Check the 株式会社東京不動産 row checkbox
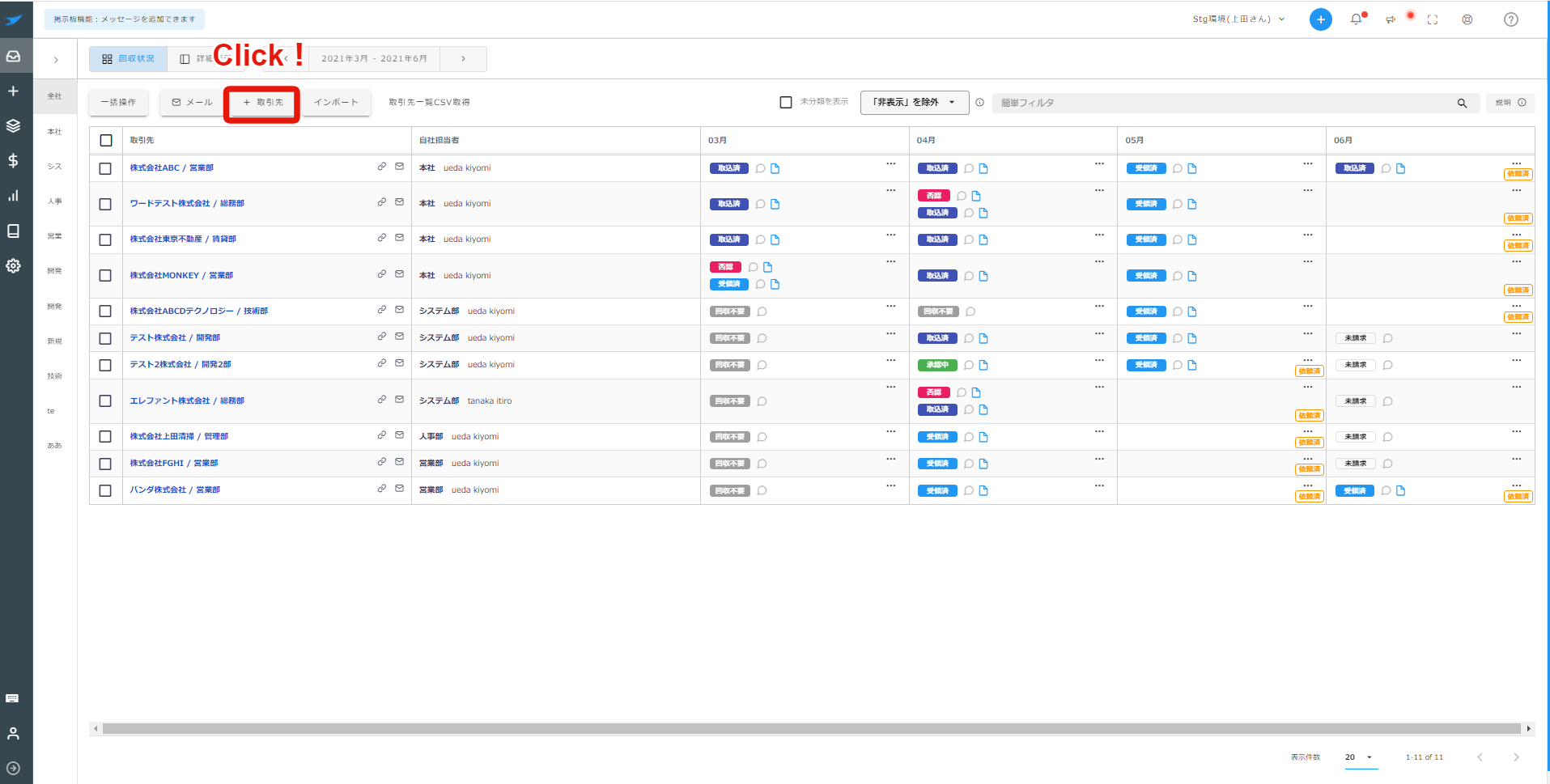1550x784 pixels. (x=105, y=239)
